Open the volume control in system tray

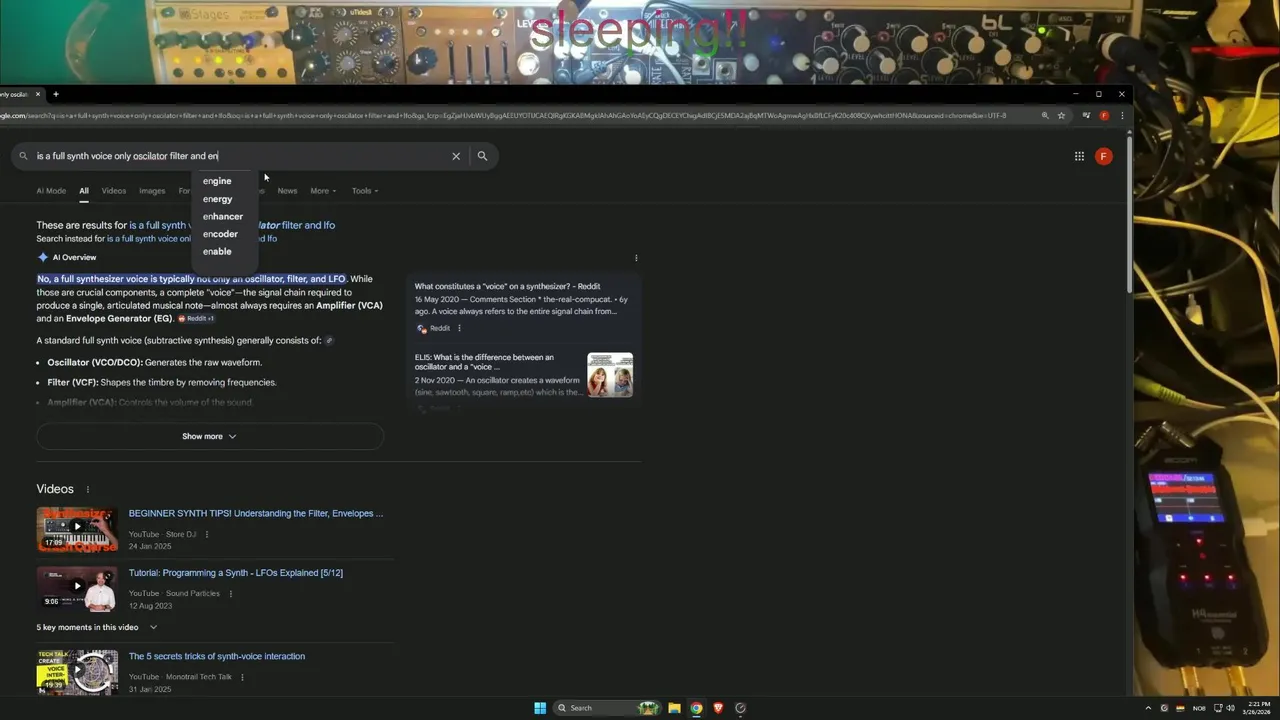coord(1230,708)
